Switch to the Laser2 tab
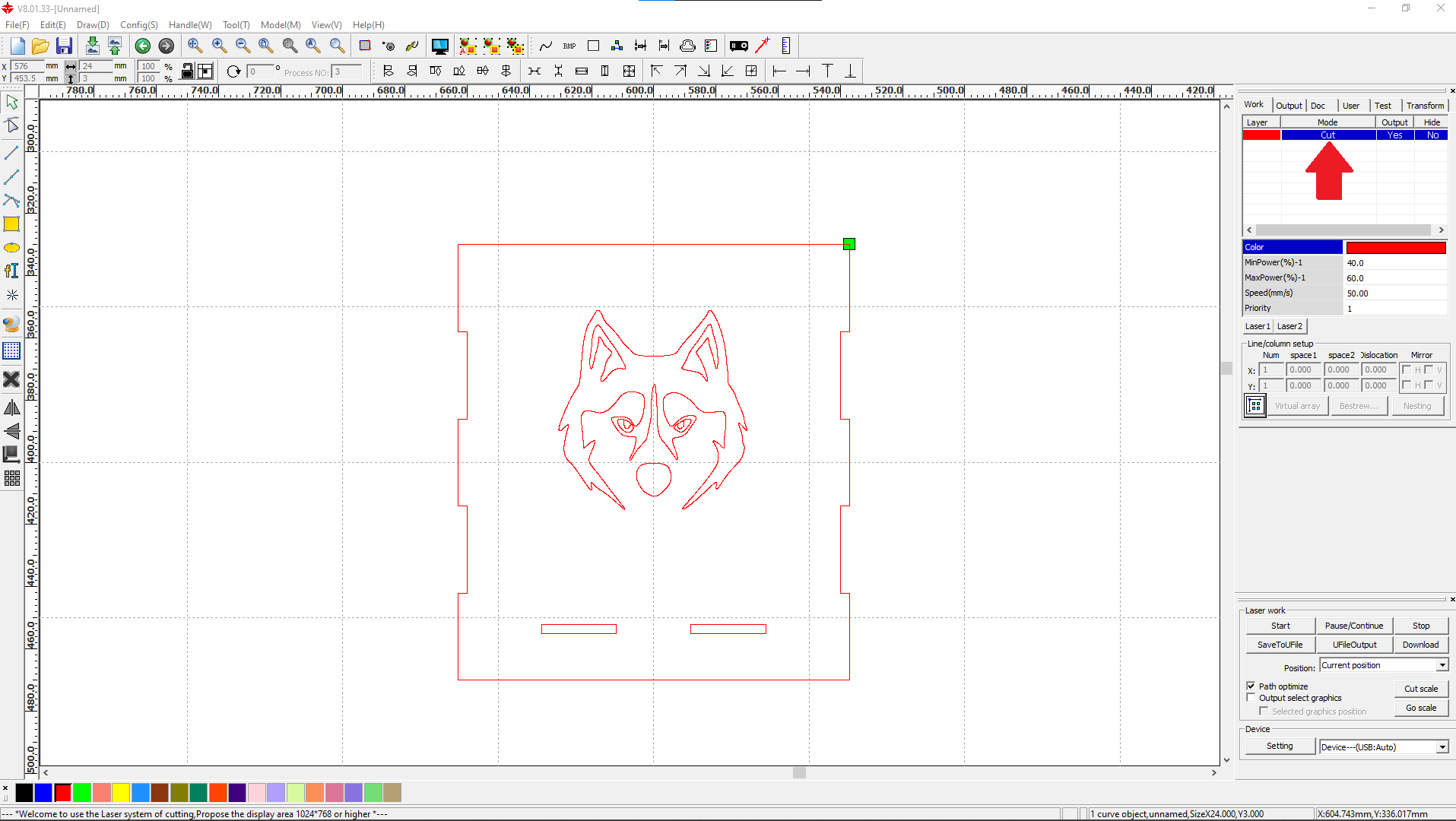The width and height of the screenshot is (1456, 821). [x=1289, y=326]
